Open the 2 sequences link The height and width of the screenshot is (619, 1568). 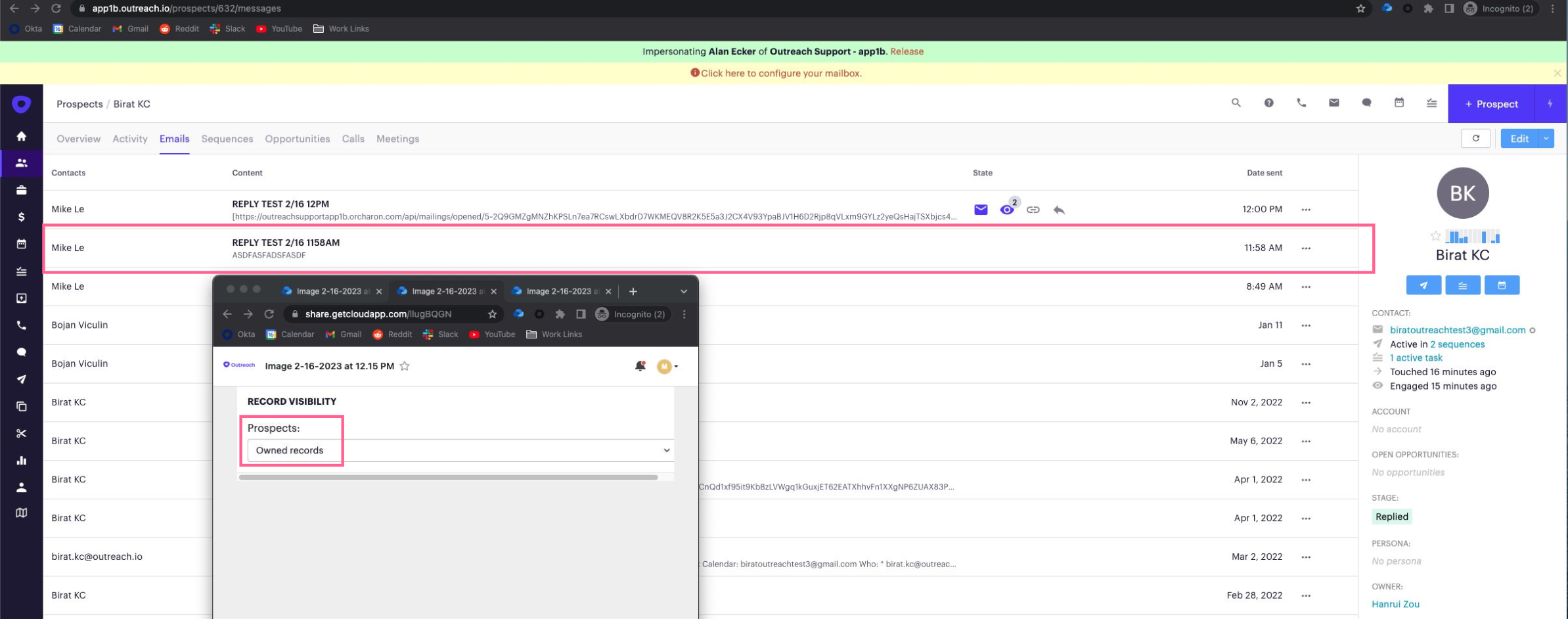pos(1457,344)
